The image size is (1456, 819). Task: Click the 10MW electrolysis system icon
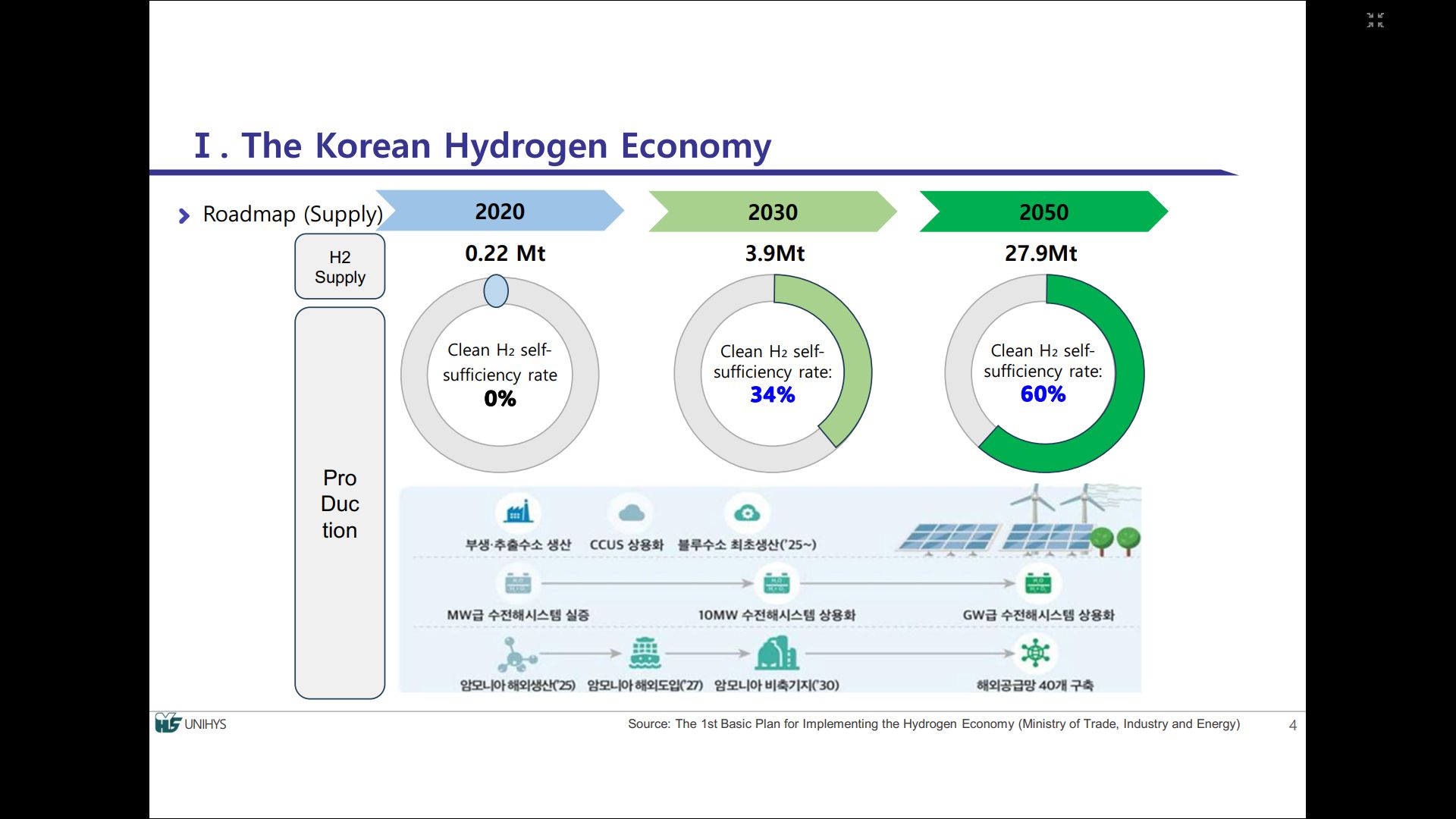click(777, 584)
